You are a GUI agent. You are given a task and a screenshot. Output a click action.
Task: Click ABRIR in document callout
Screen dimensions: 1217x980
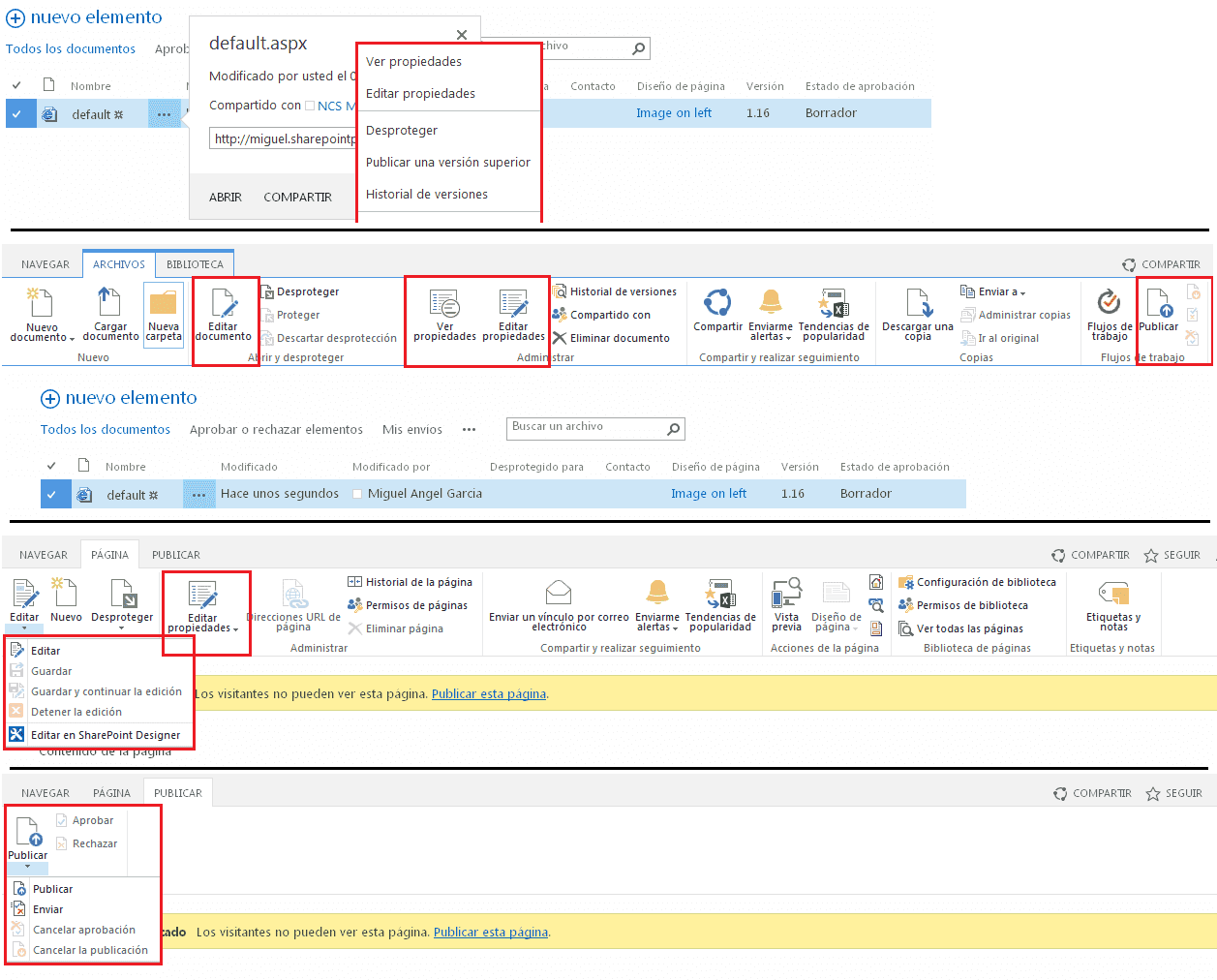(226, 197)
